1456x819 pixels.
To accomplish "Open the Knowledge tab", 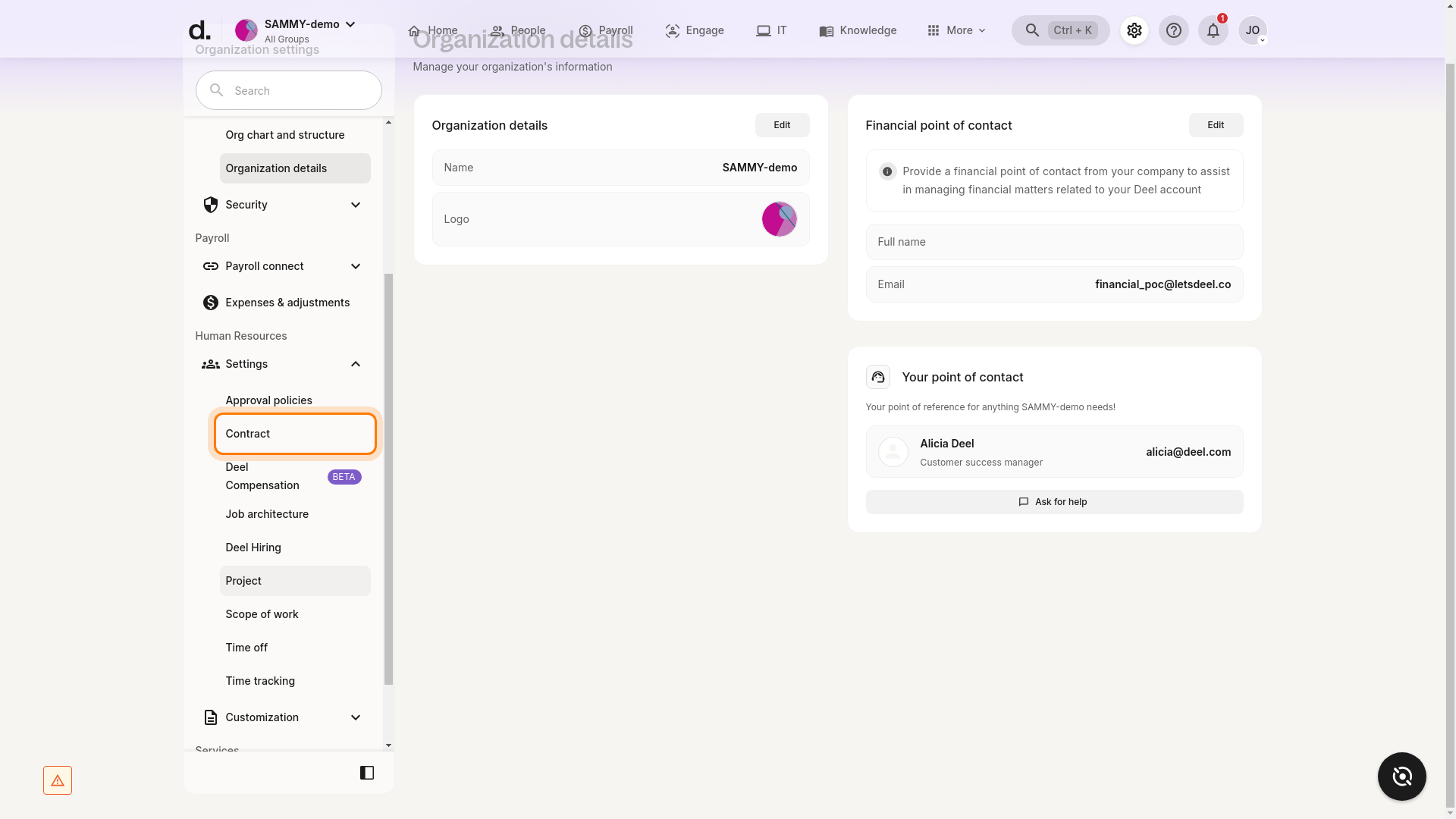I will [x=858, y=30].
